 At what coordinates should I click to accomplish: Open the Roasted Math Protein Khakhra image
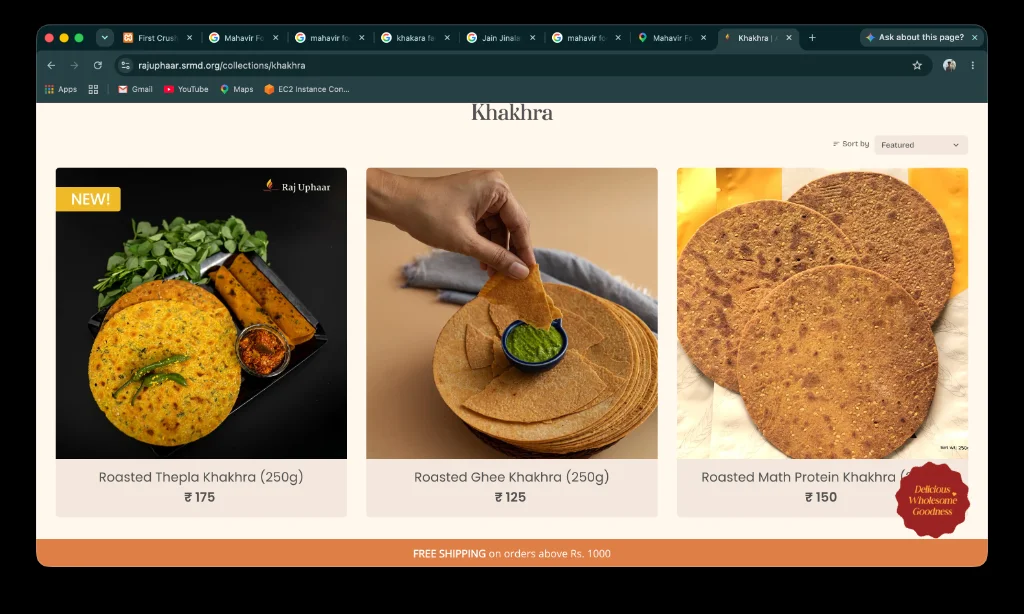822,314
